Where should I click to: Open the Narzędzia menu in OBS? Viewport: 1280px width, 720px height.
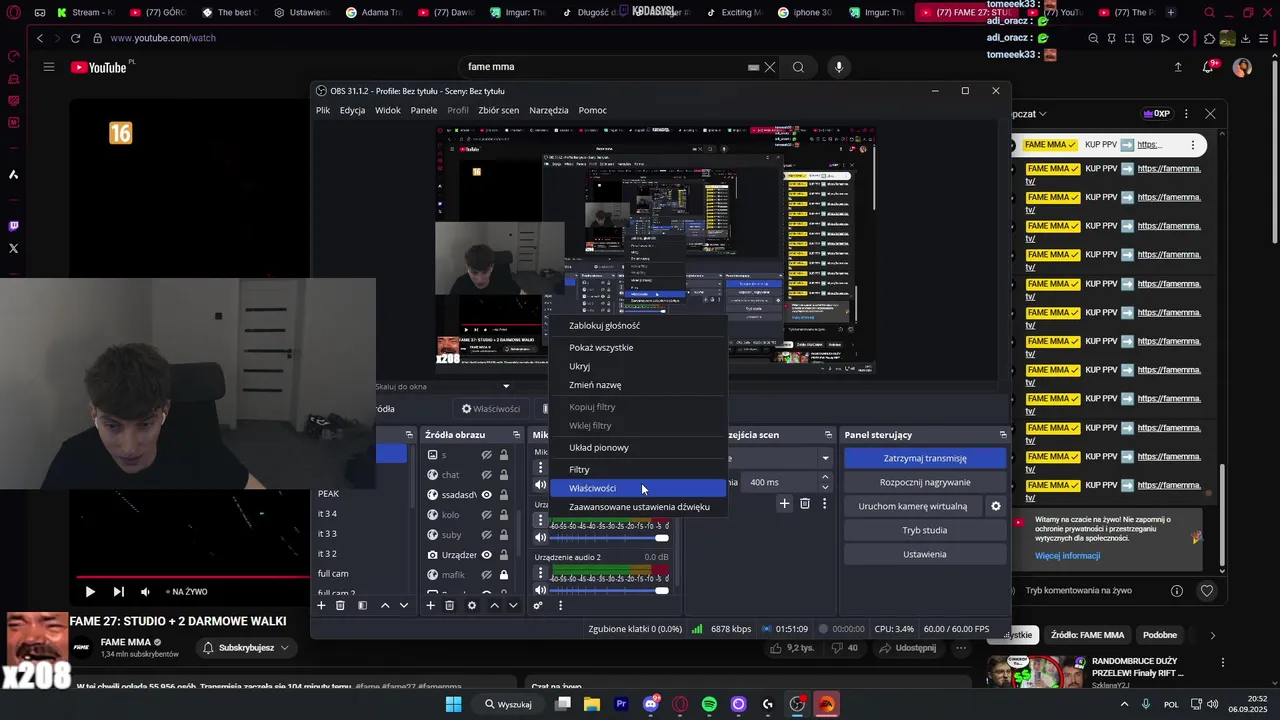click(x=549, y=110)
